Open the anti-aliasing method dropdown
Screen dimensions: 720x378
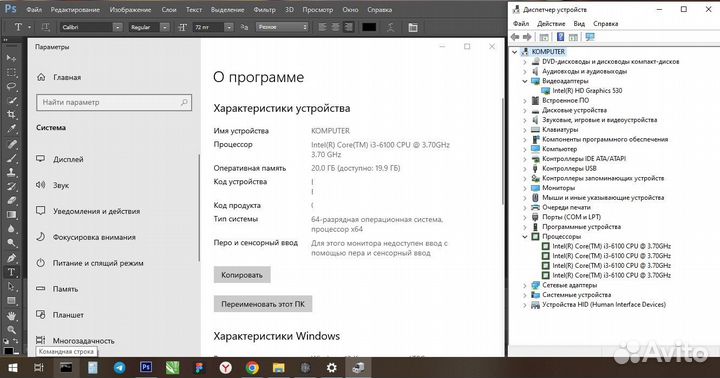click(x=282, y=27)
